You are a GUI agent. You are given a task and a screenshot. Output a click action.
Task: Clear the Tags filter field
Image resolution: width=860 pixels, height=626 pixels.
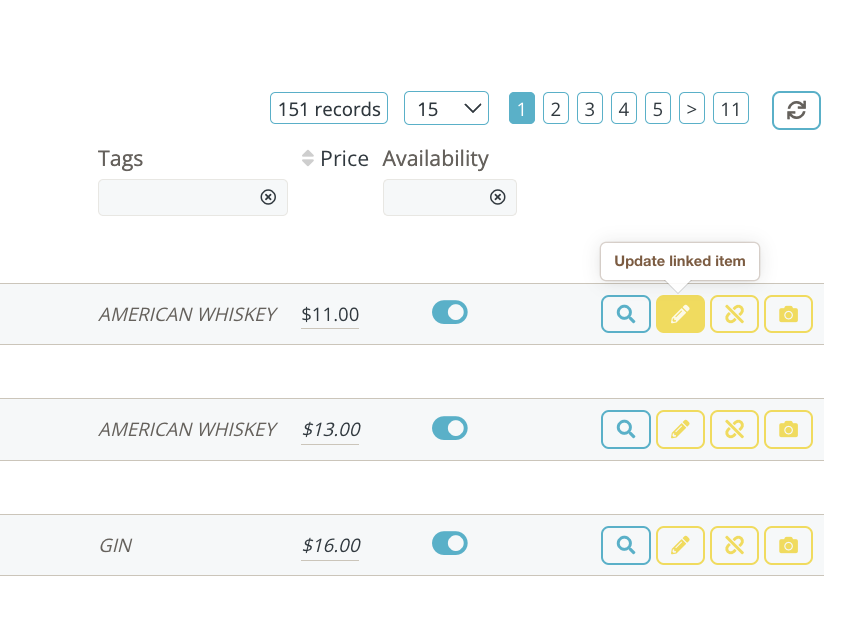point(268,197)
